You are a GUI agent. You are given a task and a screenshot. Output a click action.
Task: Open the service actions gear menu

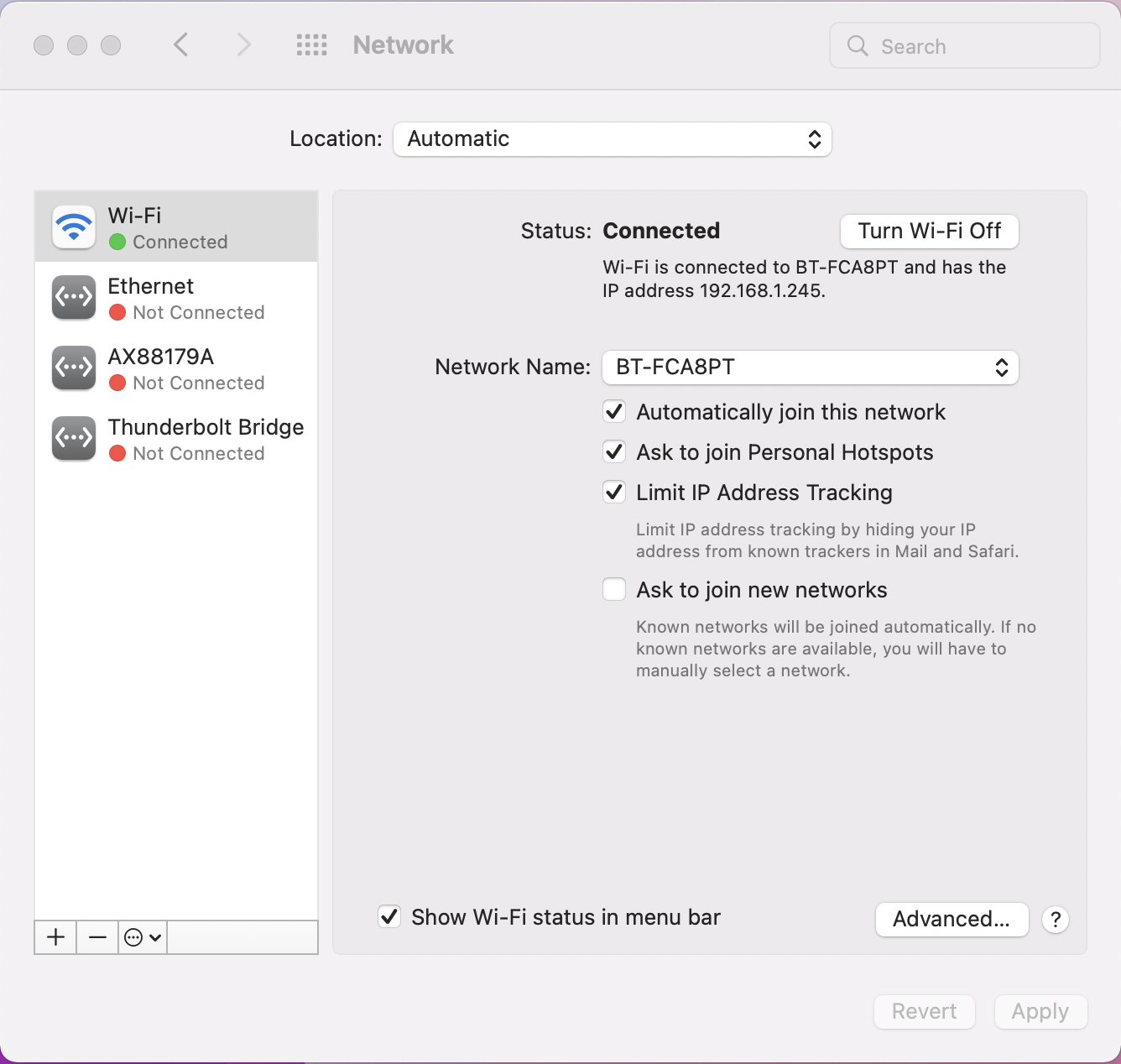141,937
